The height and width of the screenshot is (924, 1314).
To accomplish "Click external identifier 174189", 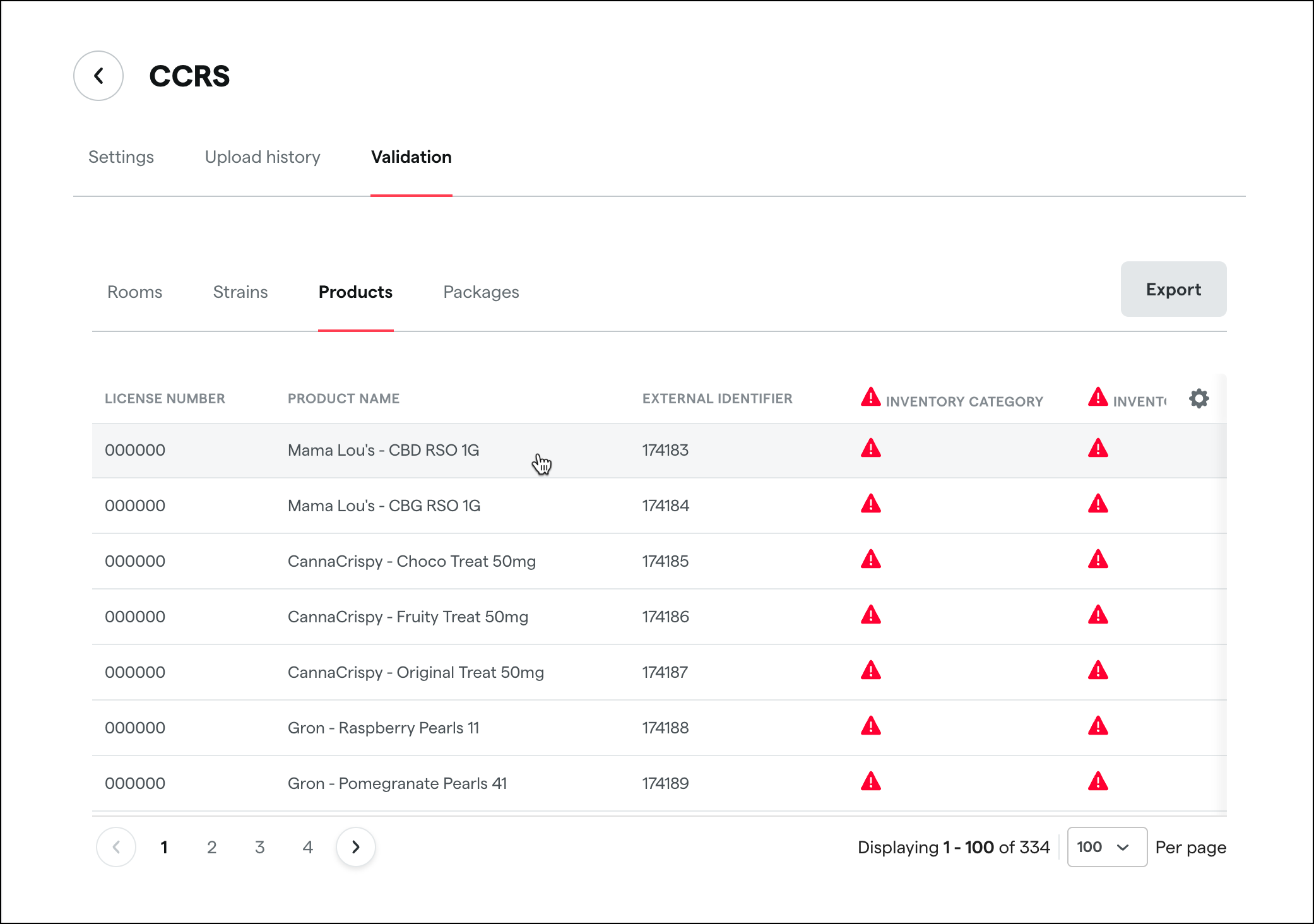I will coord(665,783).
